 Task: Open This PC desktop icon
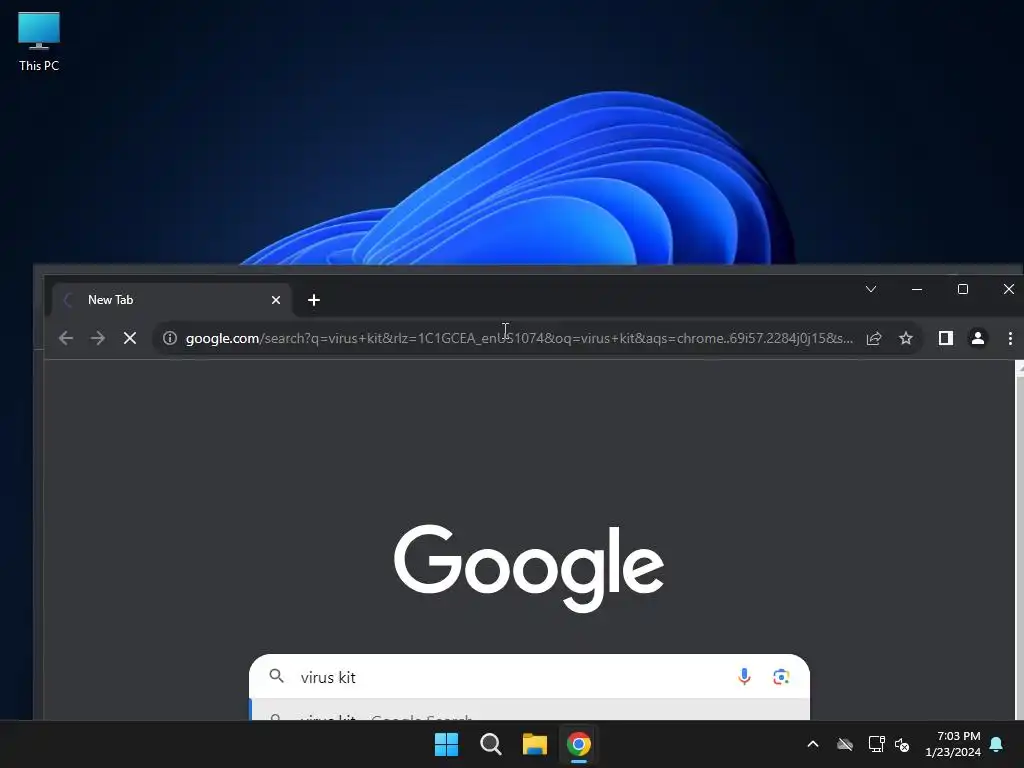tap(39, 42)
